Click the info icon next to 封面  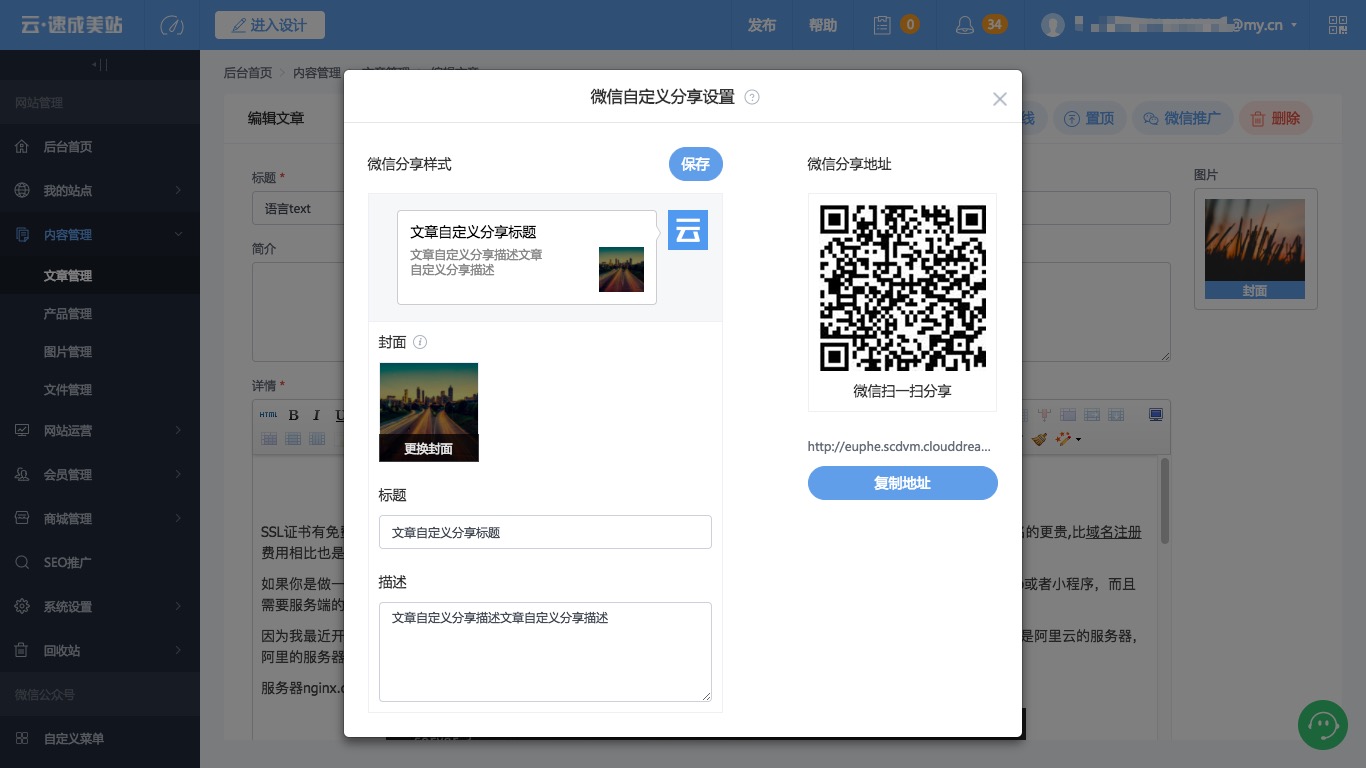click(420, 342)
